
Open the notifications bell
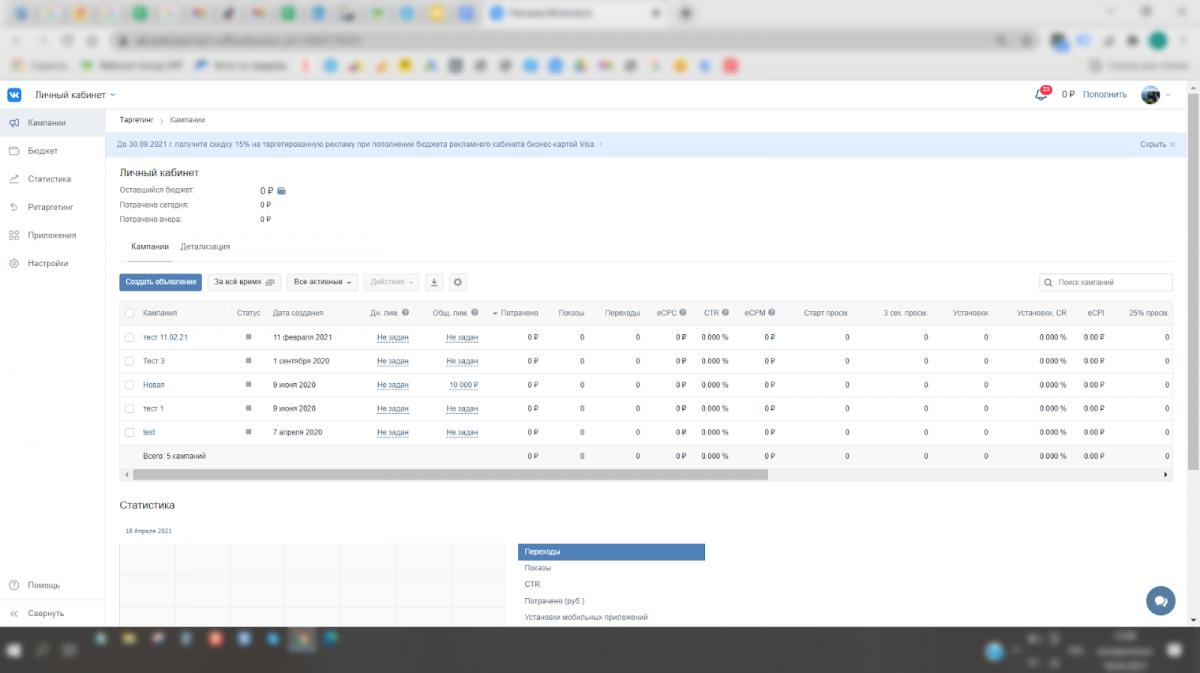pos(1041,94)
